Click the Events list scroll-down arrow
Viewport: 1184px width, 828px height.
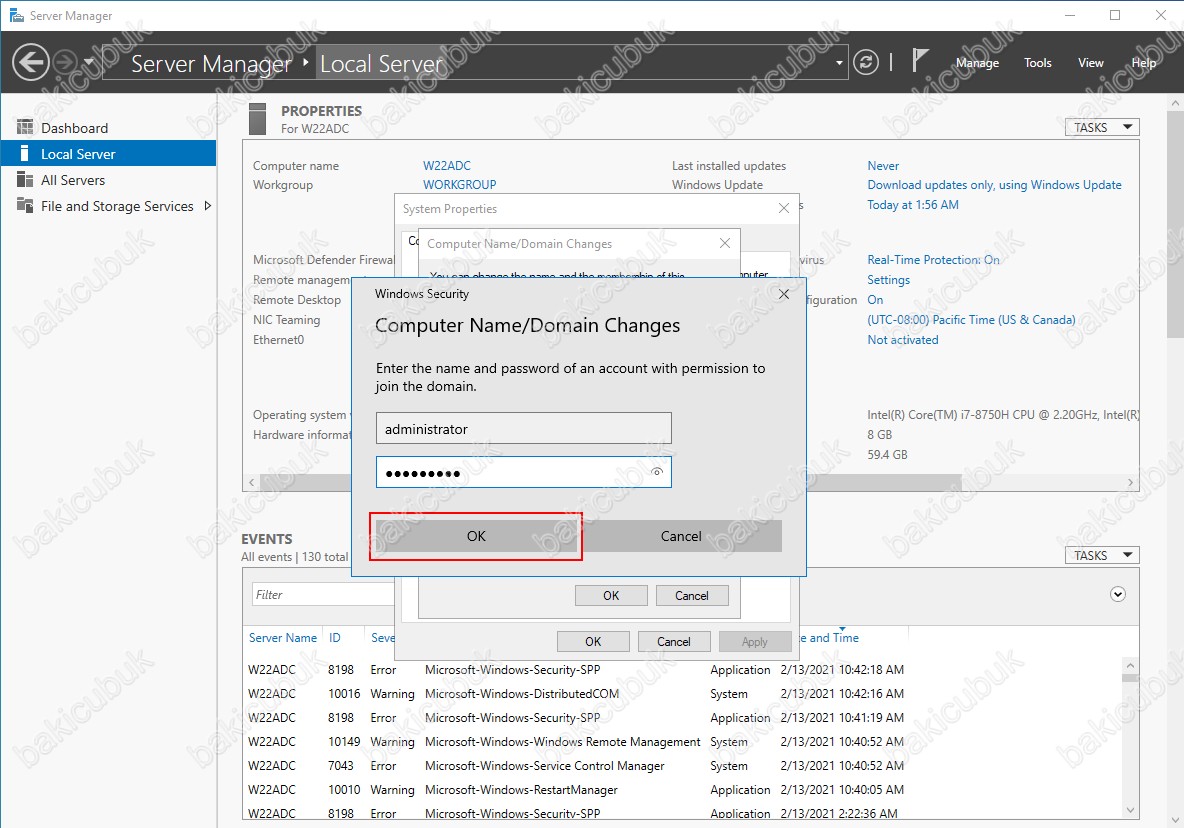[1130, 811]
